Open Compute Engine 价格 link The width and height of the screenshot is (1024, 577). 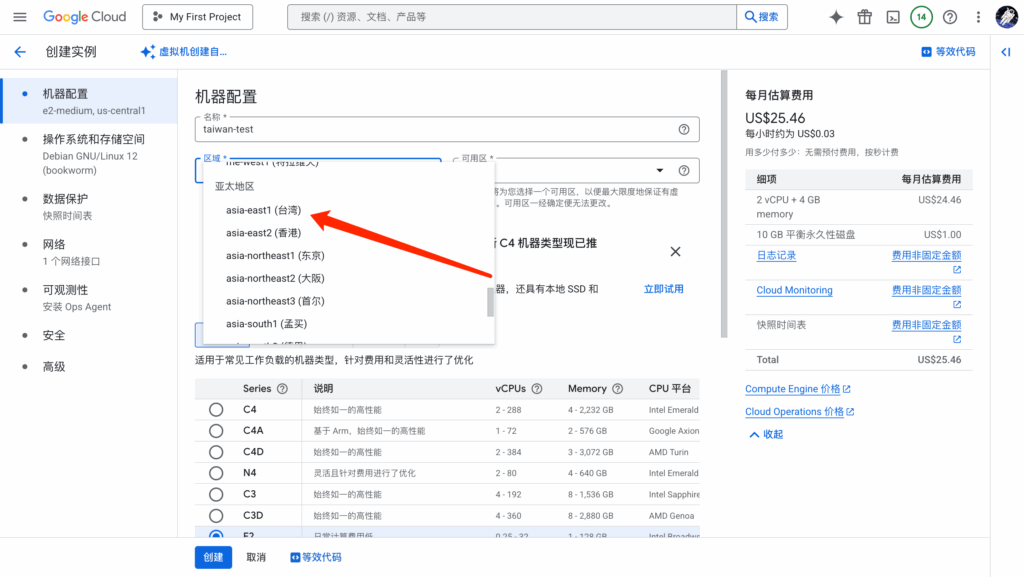797,389
